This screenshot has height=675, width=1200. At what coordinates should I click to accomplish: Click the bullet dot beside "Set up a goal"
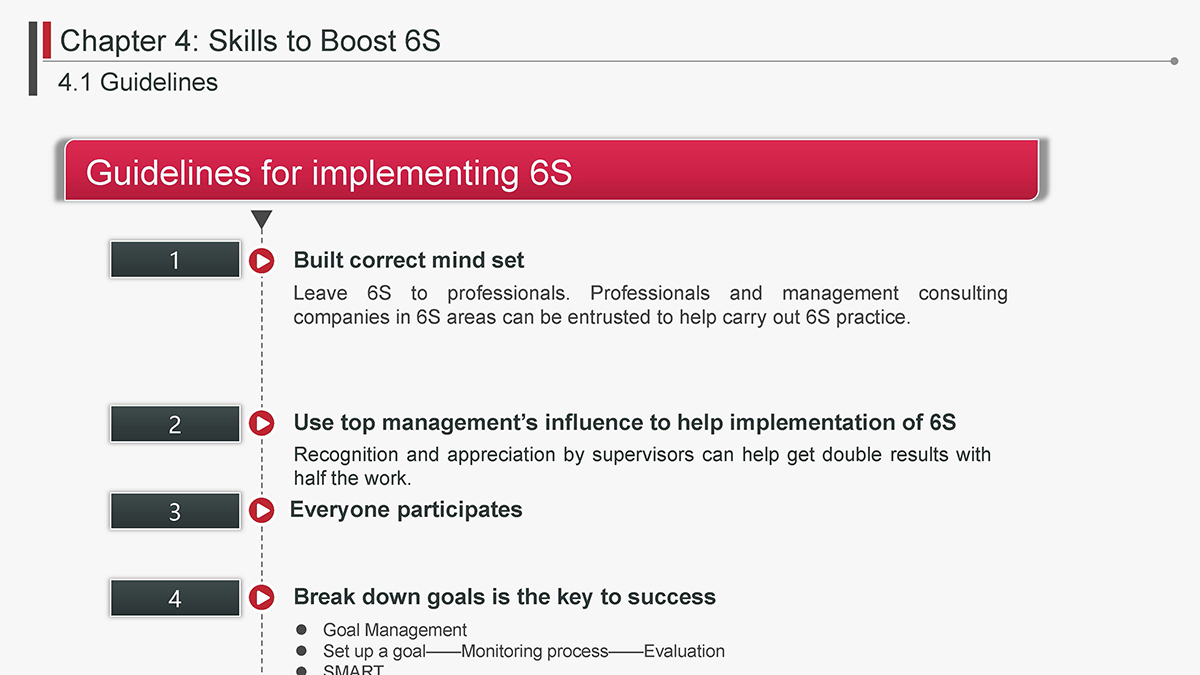point(302,651)
